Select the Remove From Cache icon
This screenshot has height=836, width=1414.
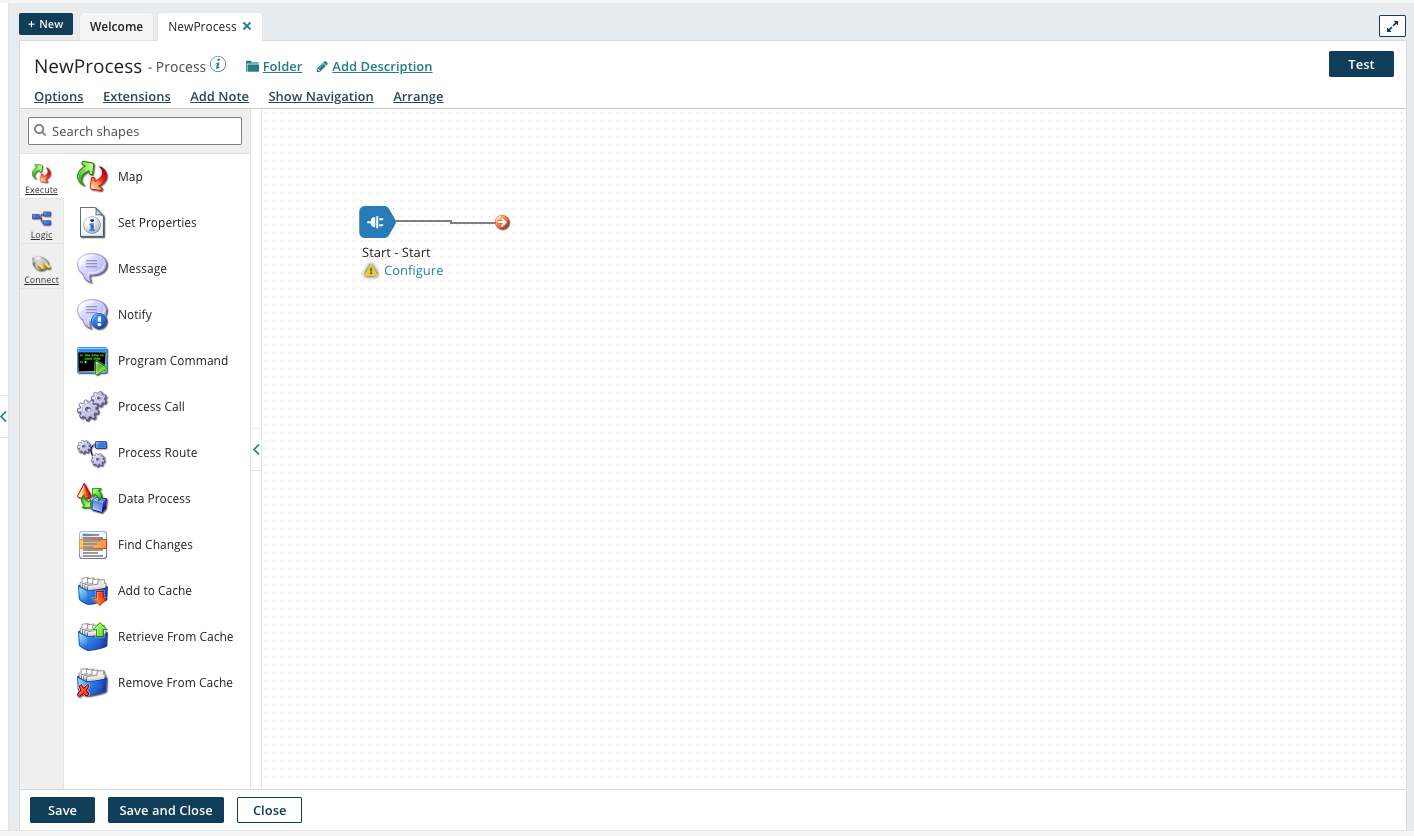[x=92, y=683]
